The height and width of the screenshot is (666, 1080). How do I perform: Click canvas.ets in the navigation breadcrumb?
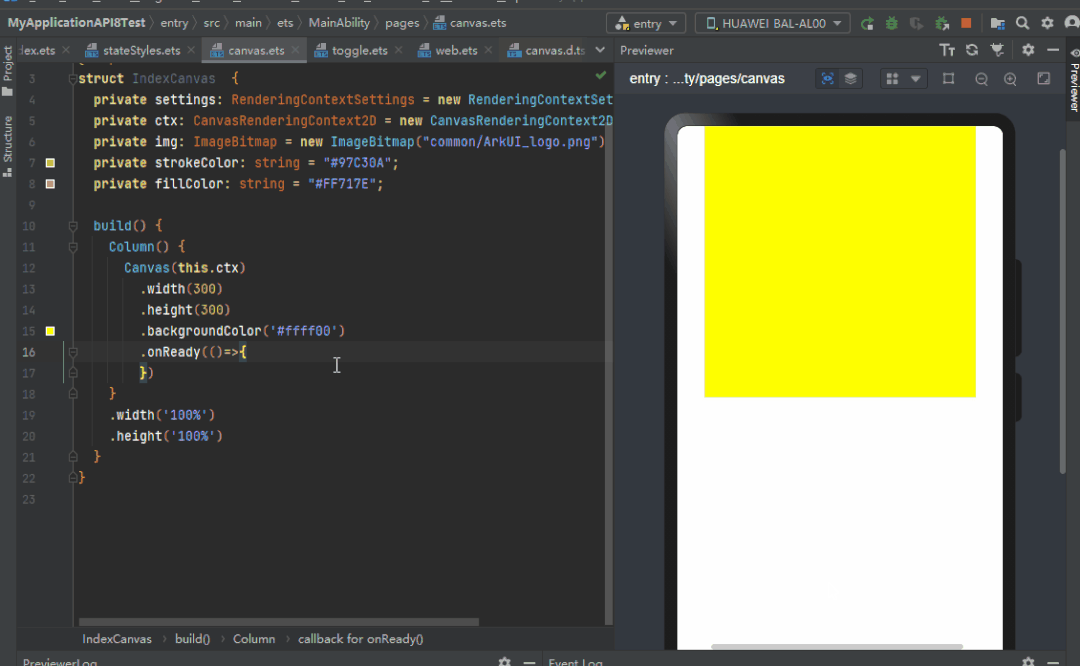tap(470, 23)
